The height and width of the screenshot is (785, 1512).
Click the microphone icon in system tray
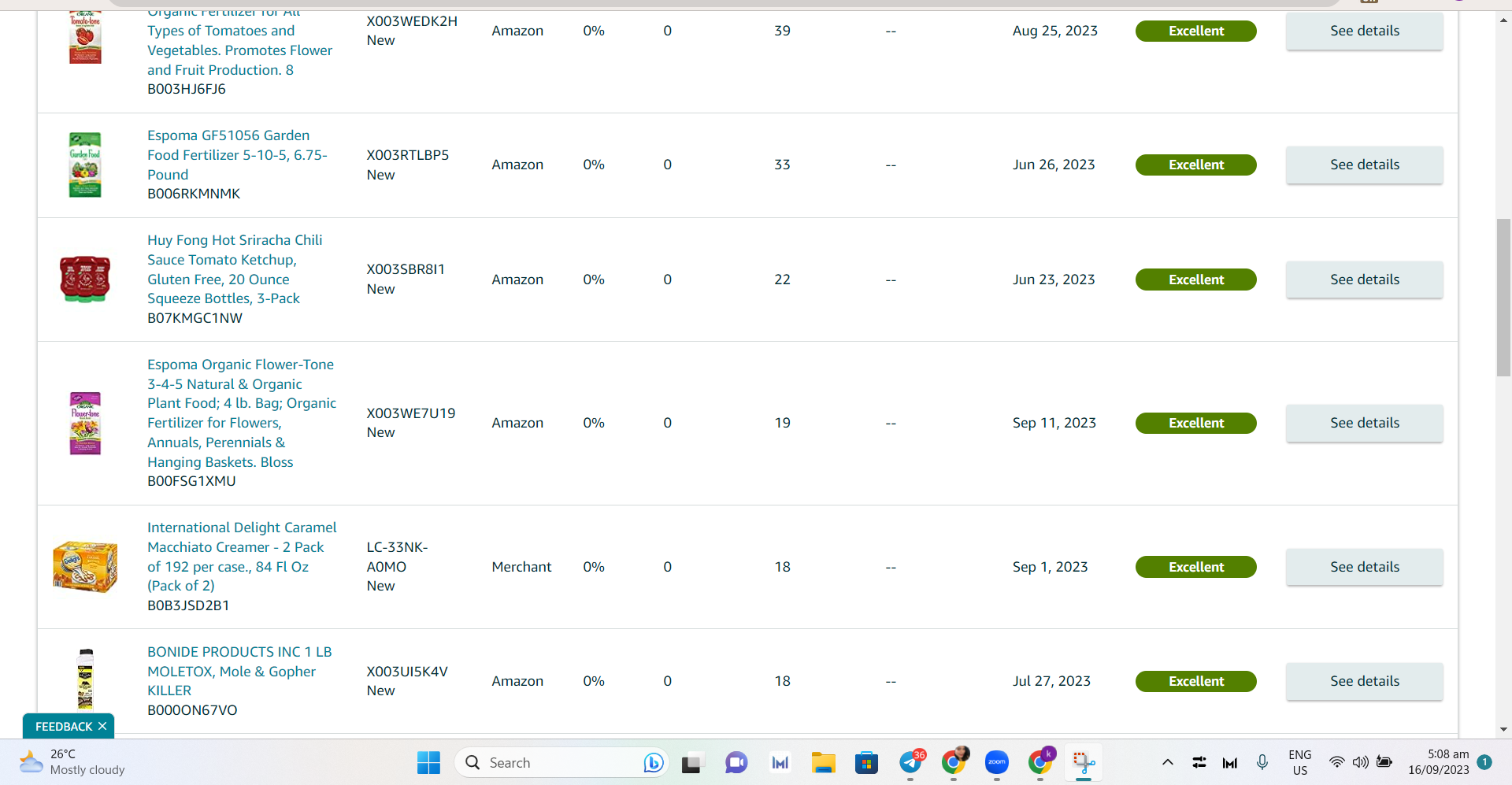[1262, 762]
